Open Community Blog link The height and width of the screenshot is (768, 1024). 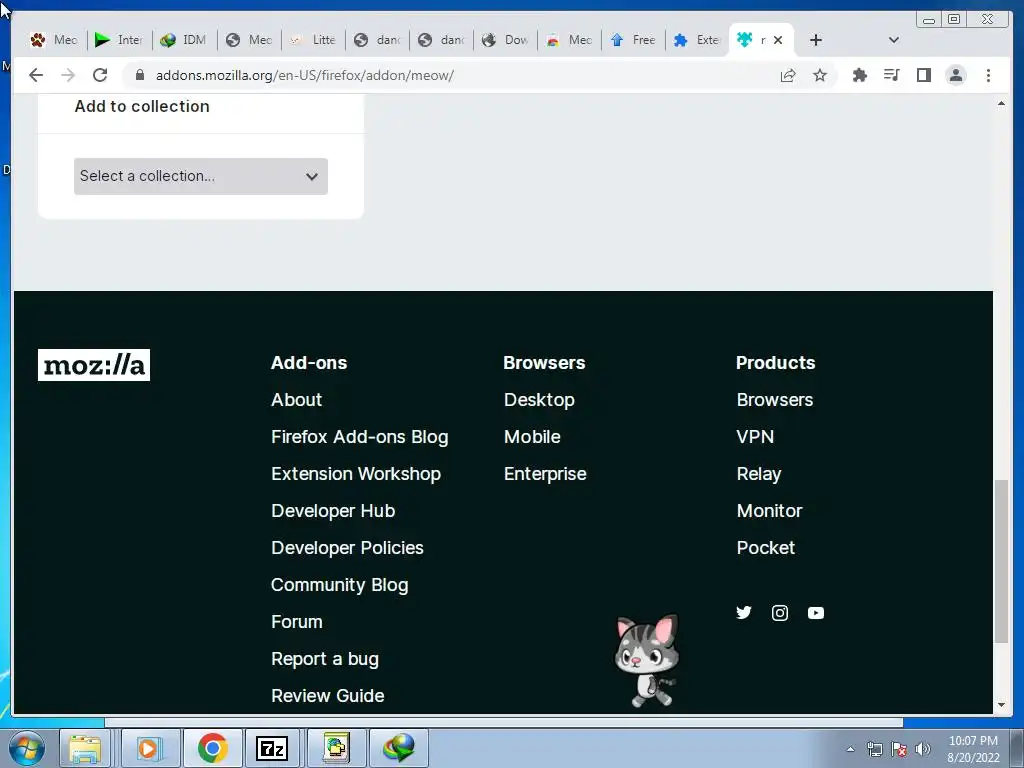340,584
